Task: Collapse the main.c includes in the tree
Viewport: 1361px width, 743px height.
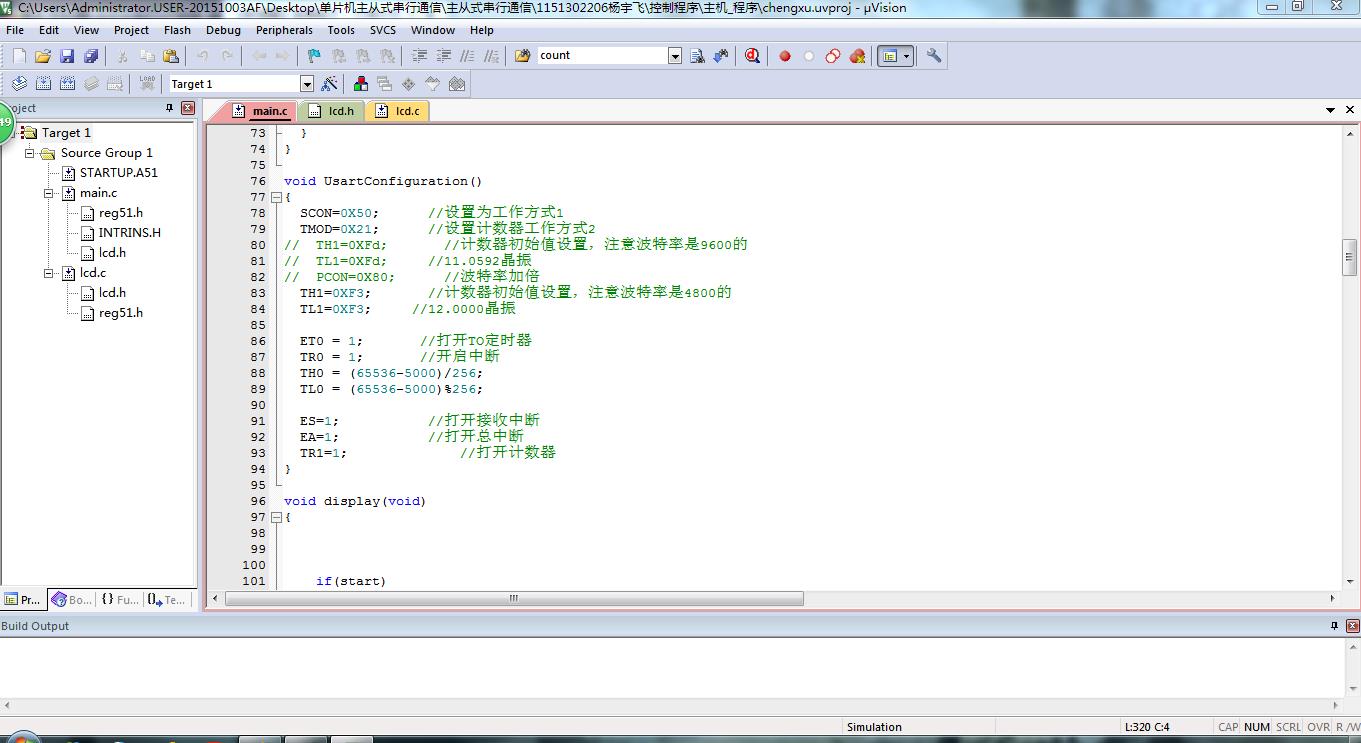Action: pyautogui.click(x=49, y=193)
